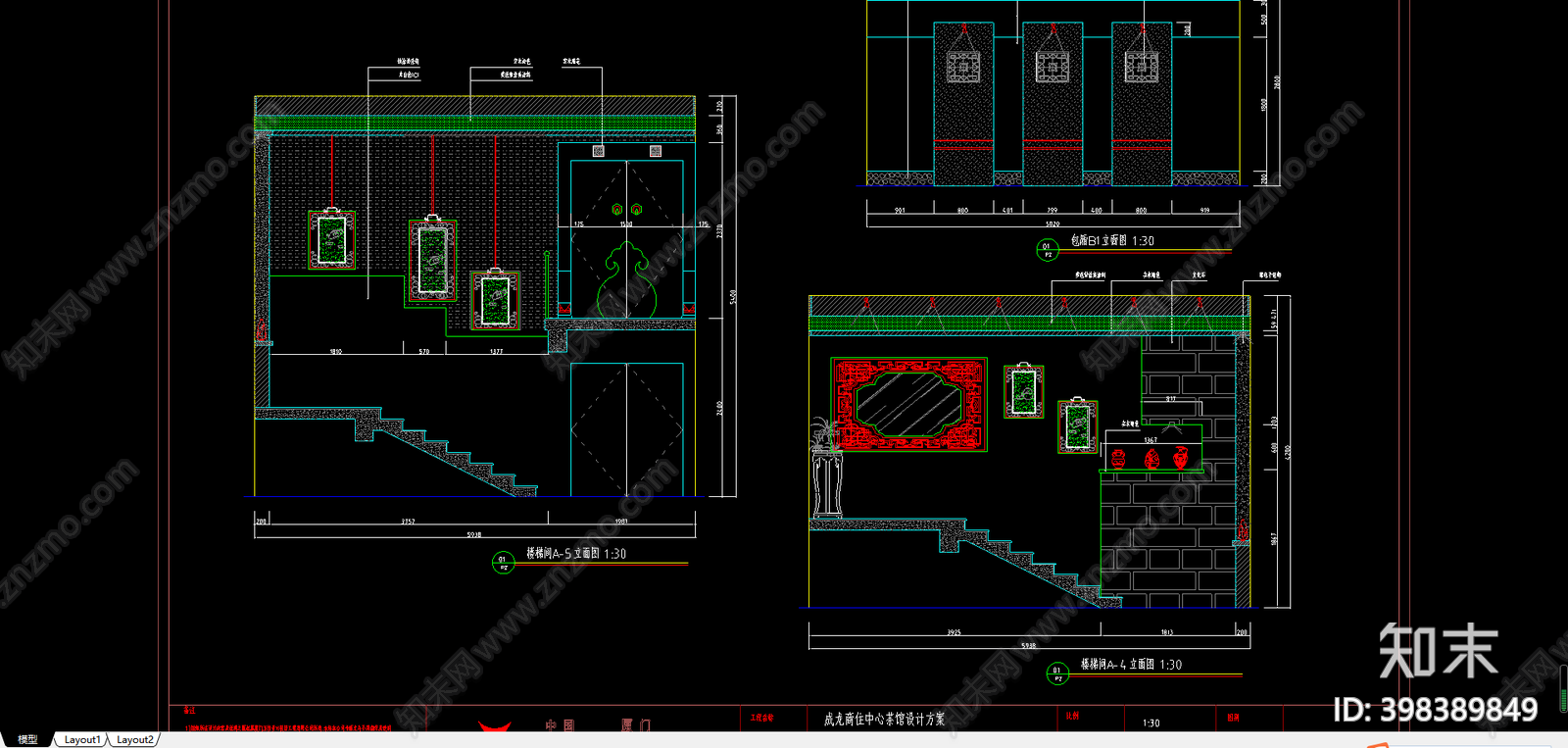Open the Layout1 tab
The image size is (1568, 748).
(x=82, y=739)
